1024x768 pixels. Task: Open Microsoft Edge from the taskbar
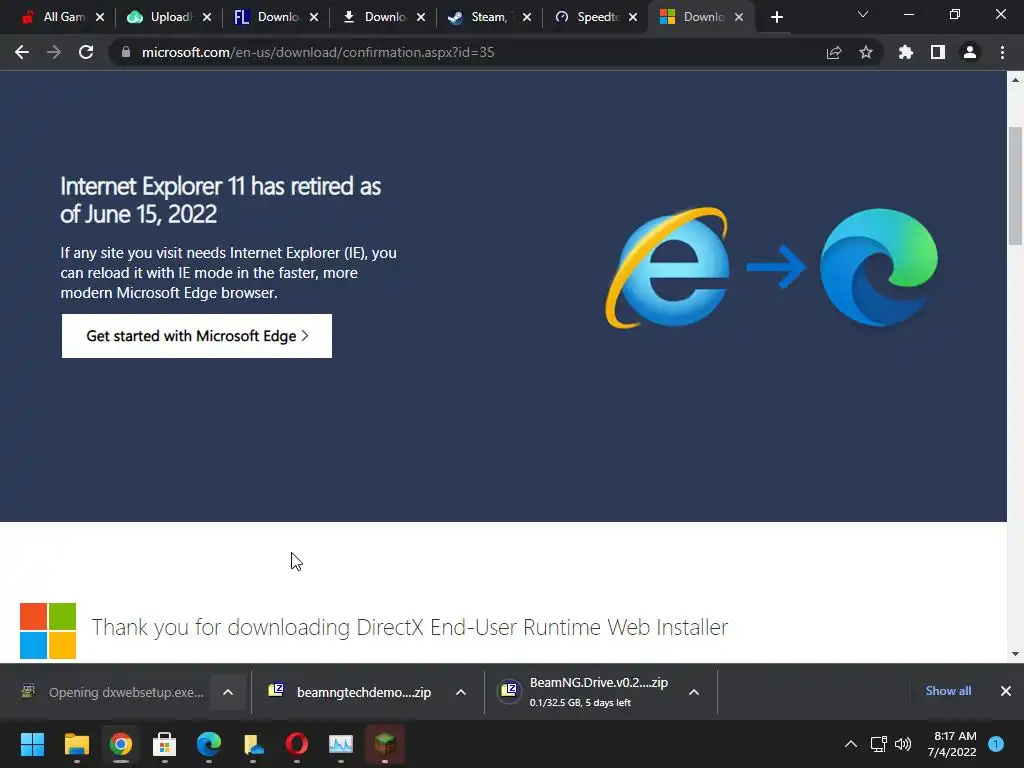tap(209, 744)
